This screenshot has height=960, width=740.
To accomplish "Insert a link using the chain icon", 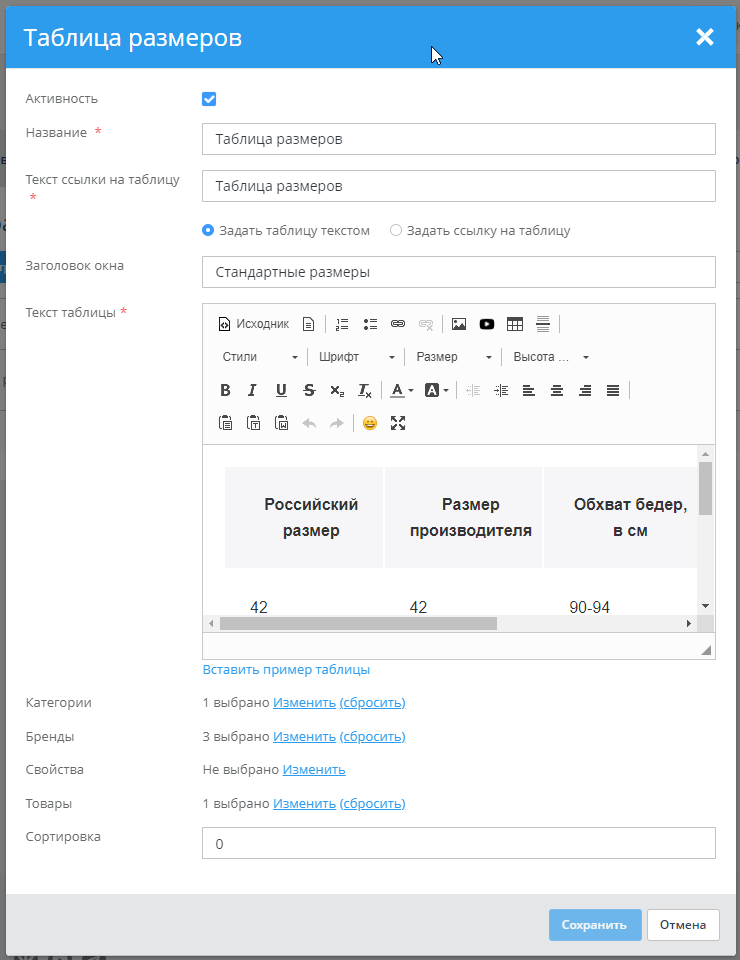I will click(398, 324).
